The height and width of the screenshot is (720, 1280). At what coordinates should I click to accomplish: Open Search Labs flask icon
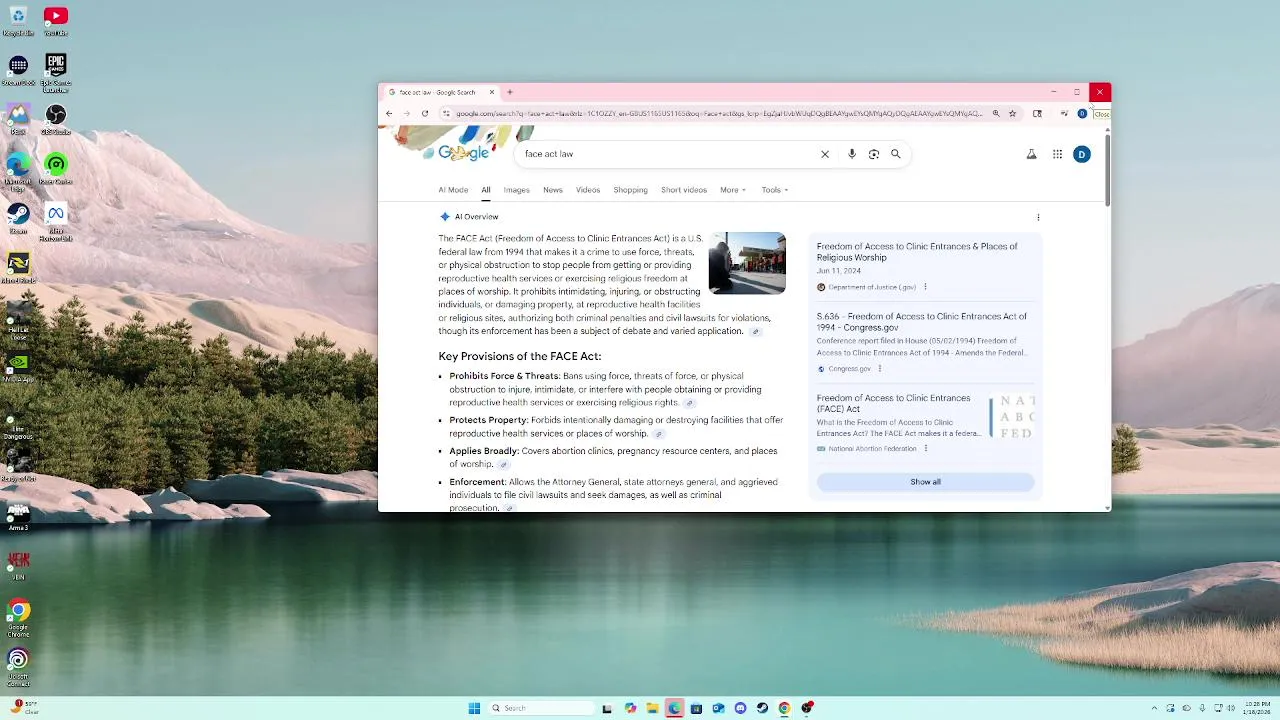(1031, 154)
